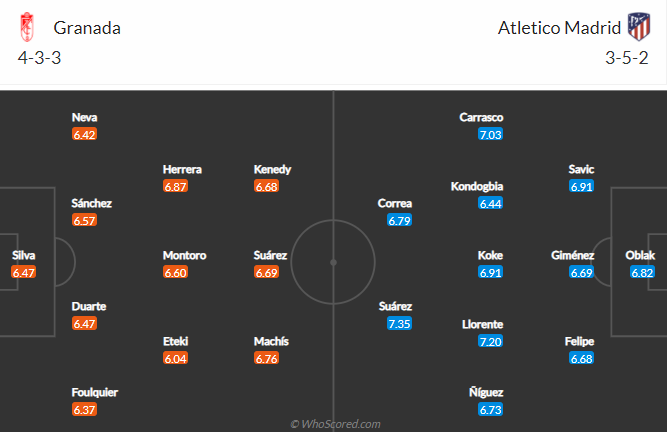Viewport: 667px width, 432px height.
Task: Select Oblak's 6.82 rating badge
Action: [642, 273]
